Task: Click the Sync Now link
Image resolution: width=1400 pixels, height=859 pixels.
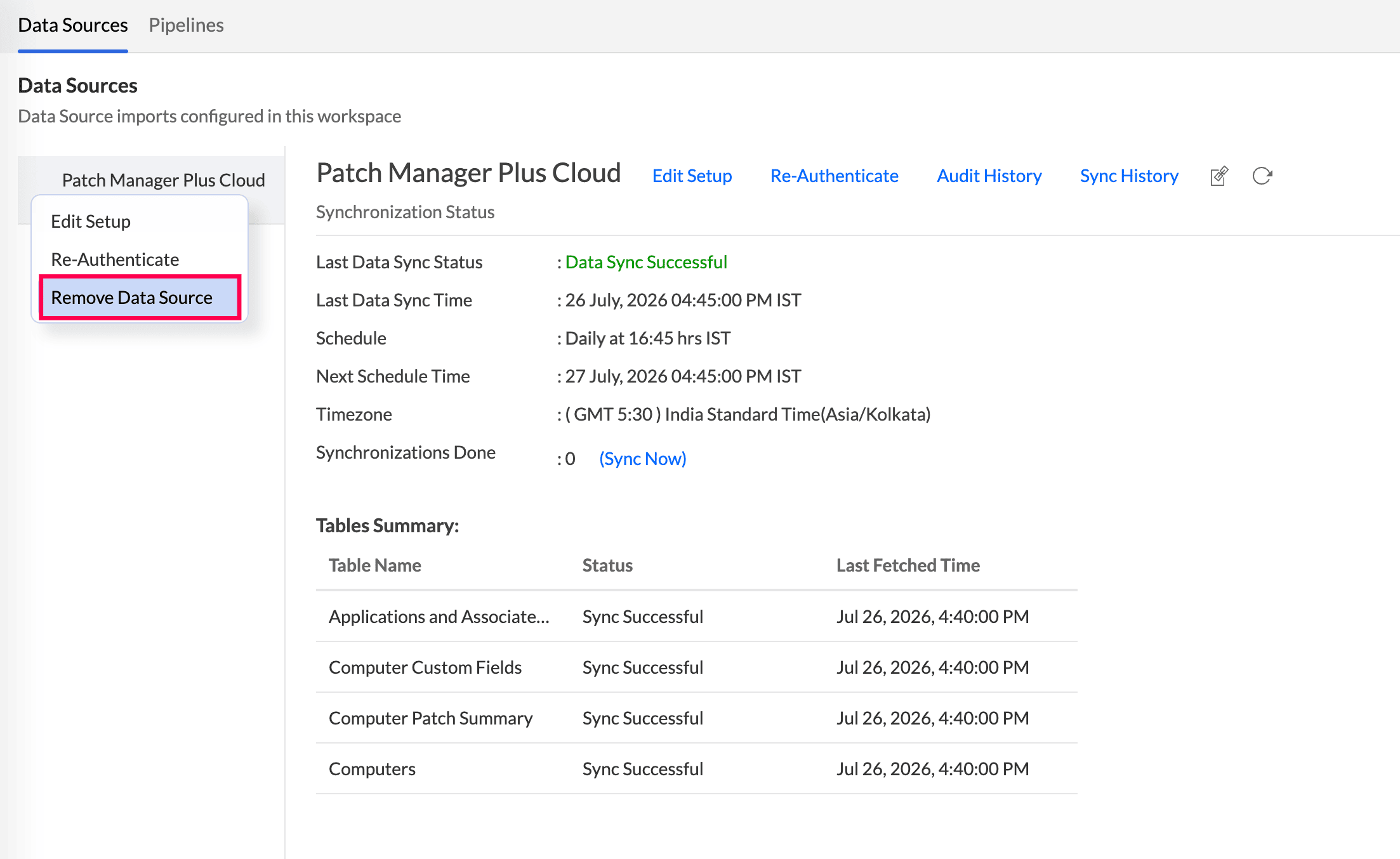Action: [642, 459]
